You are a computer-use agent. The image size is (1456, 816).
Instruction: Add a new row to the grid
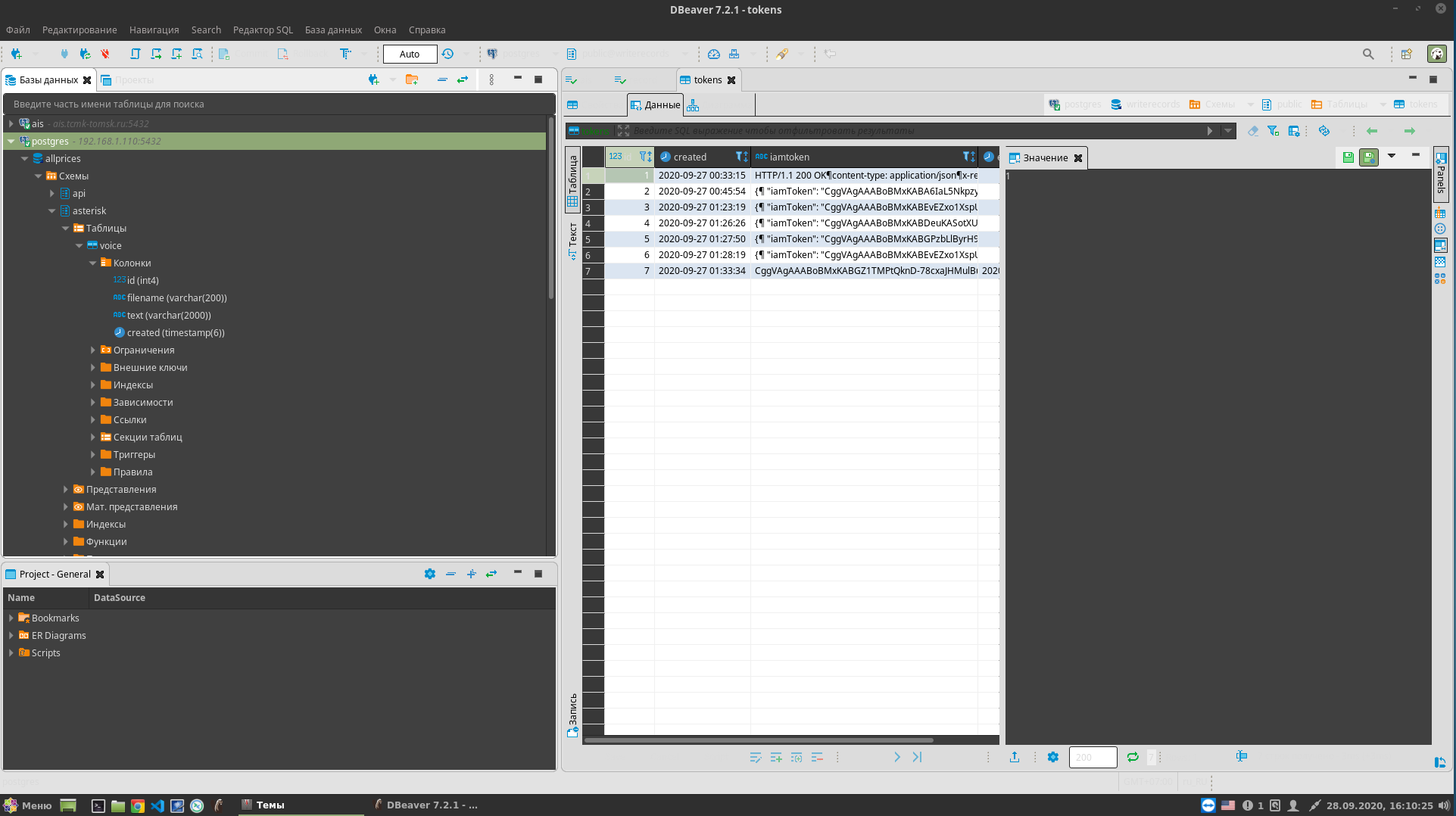pos(775,757)
